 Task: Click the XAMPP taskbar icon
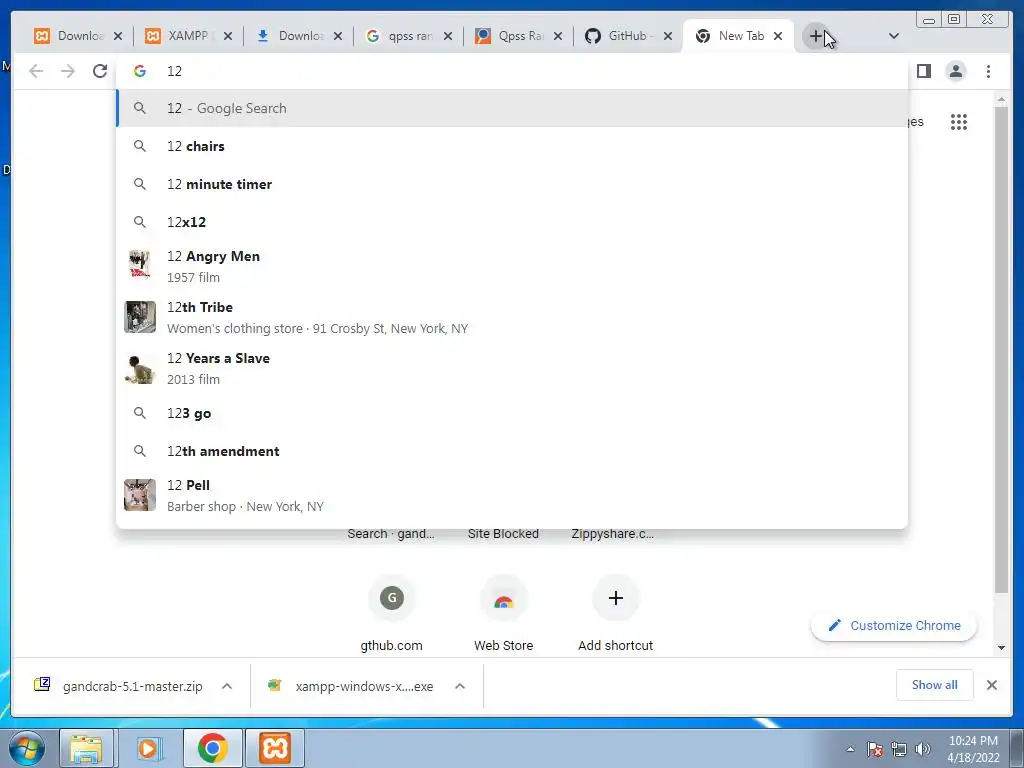(275, 748)
